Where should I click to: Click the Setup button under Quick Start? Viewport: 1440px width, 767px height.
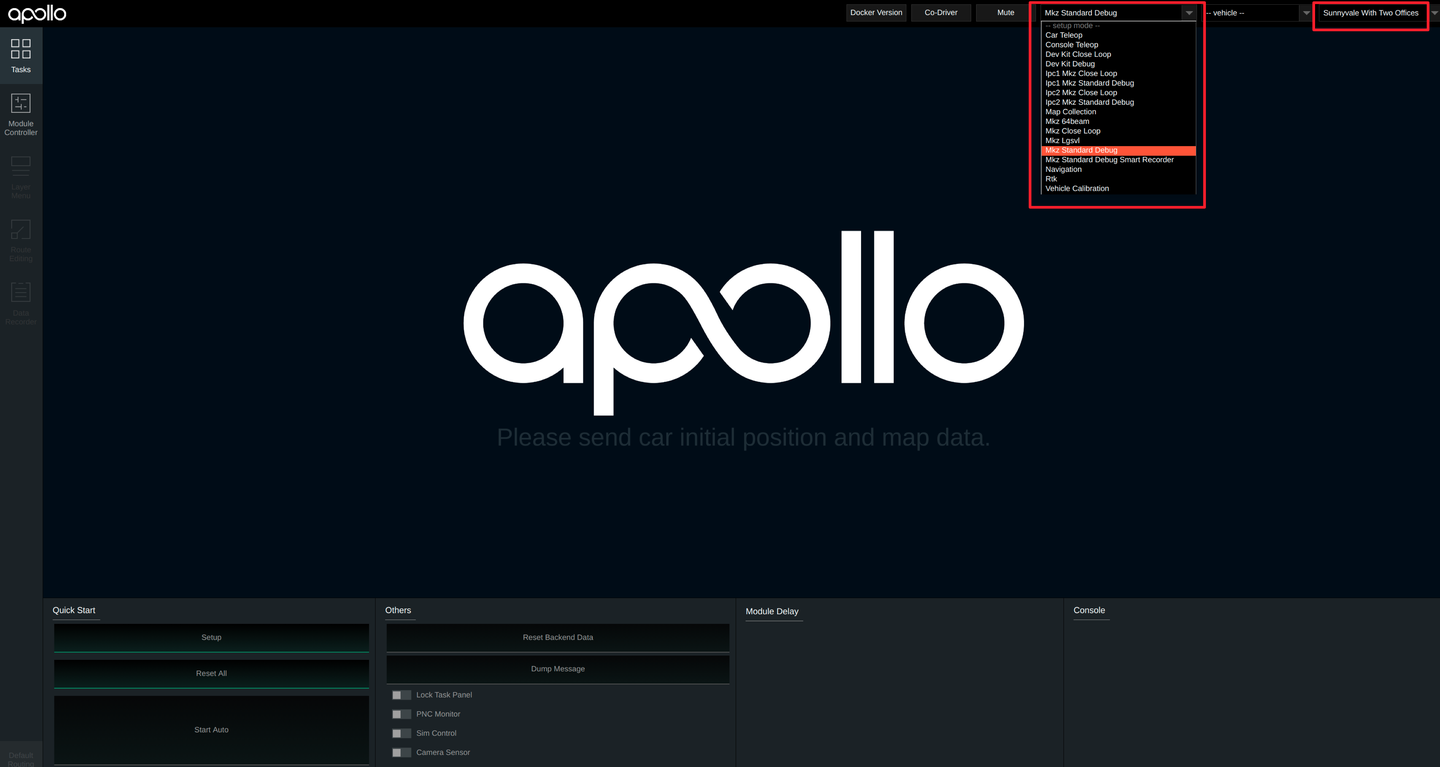[x=211, y=637]
